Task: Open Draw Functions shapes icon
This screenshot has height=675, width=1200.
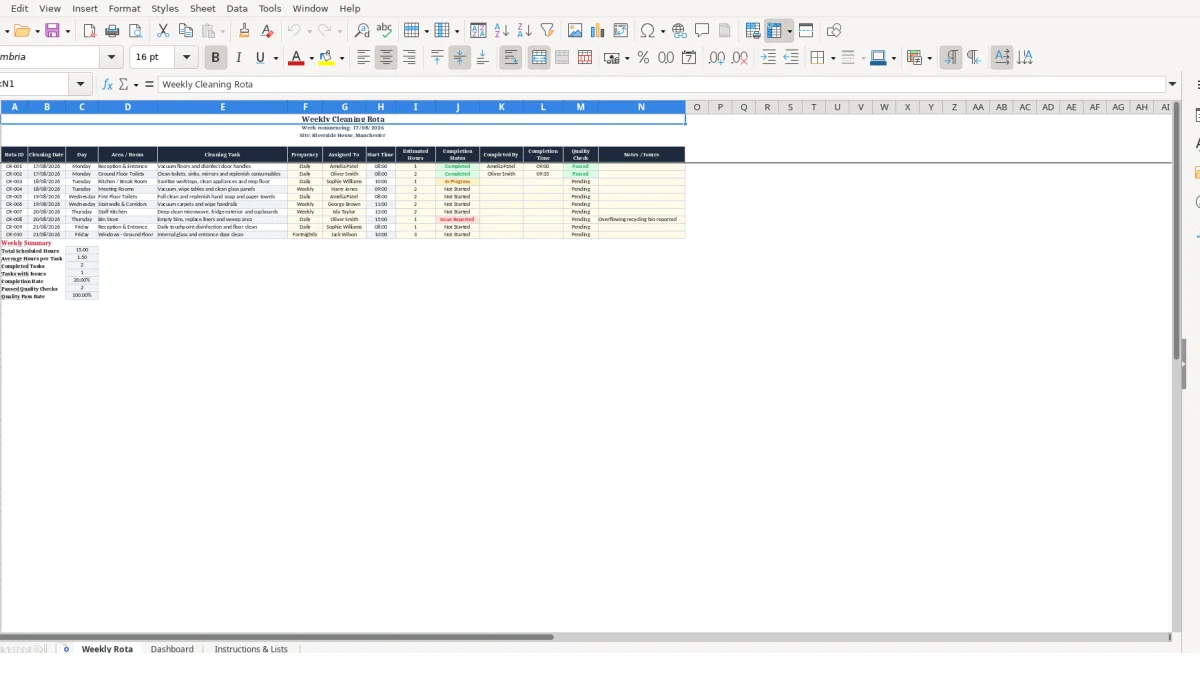Action: (x=834, y=31)
